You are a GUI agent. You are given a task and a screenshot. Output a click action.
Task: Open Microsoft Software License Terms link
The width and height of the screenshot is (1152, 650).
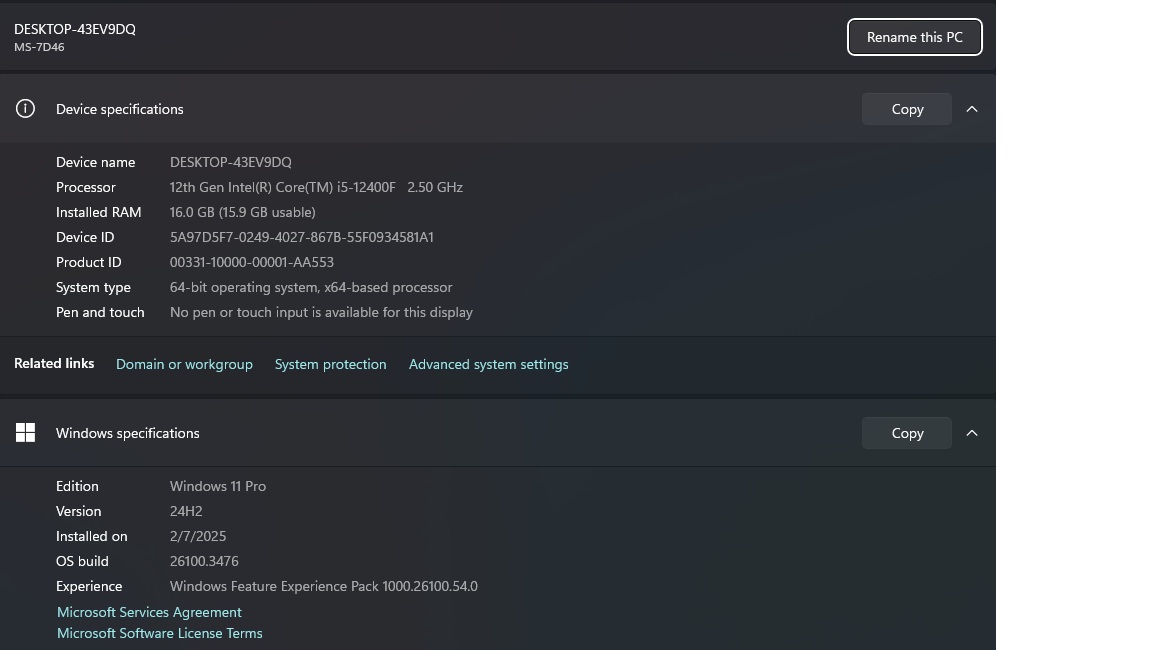(x=159, y=633)
